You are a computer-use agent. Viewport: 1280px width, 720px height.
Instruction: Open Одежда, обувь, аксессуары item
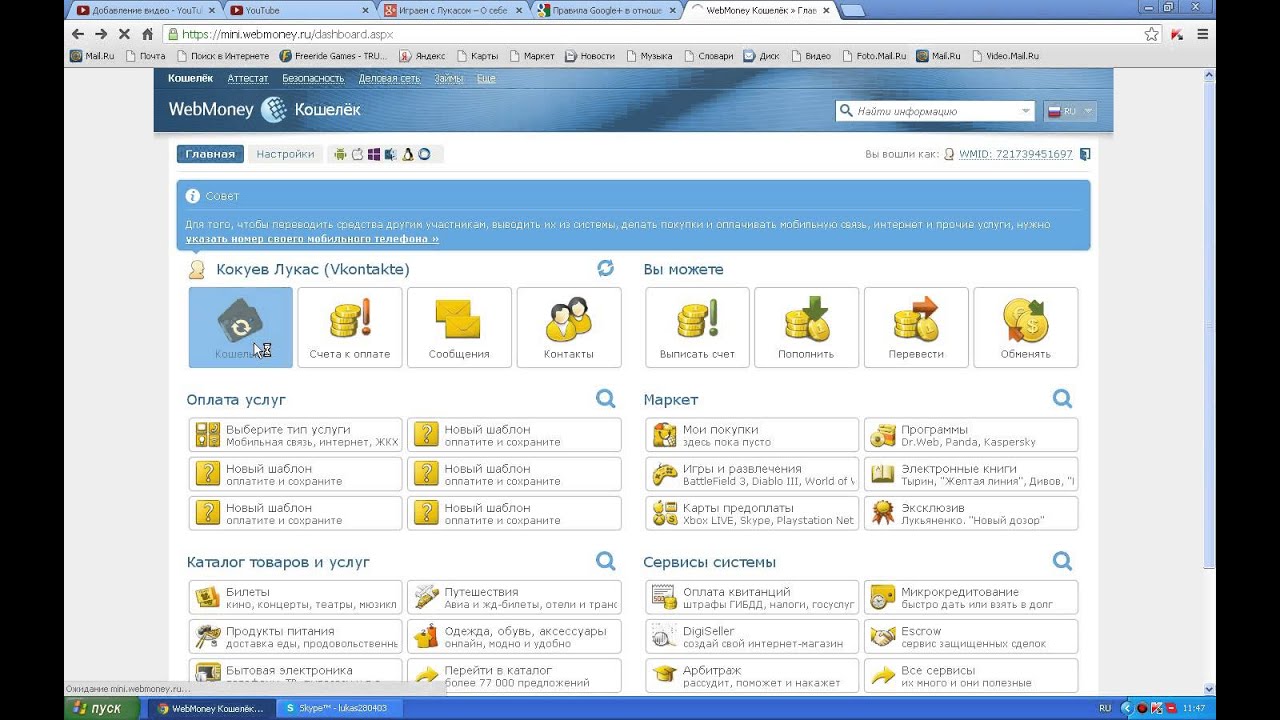tap(514, 636)
